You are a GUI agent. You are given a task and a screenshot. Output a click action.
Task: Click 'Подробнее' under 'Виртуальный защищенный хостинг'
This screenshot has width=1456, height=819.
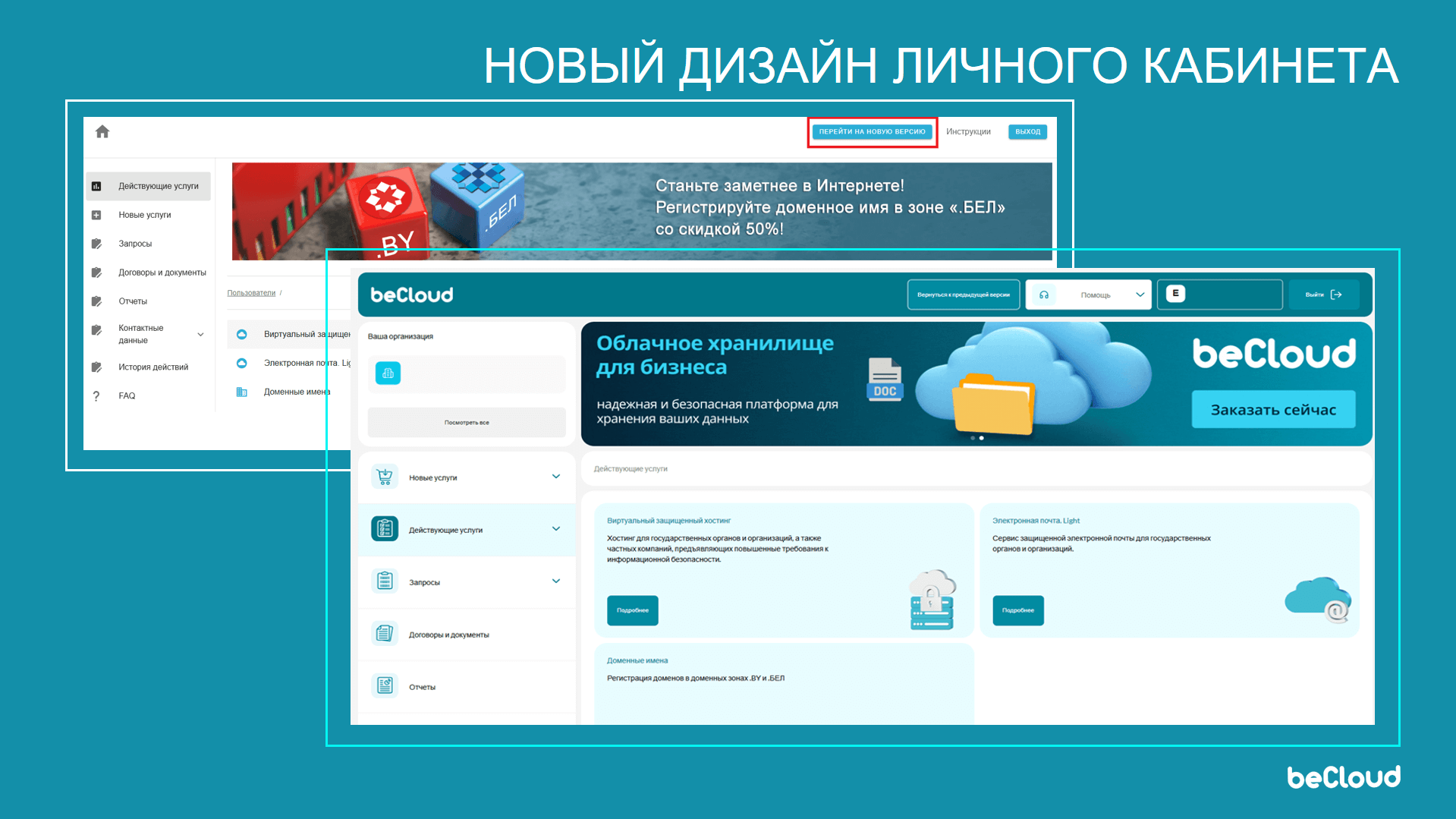pos(633,610)
